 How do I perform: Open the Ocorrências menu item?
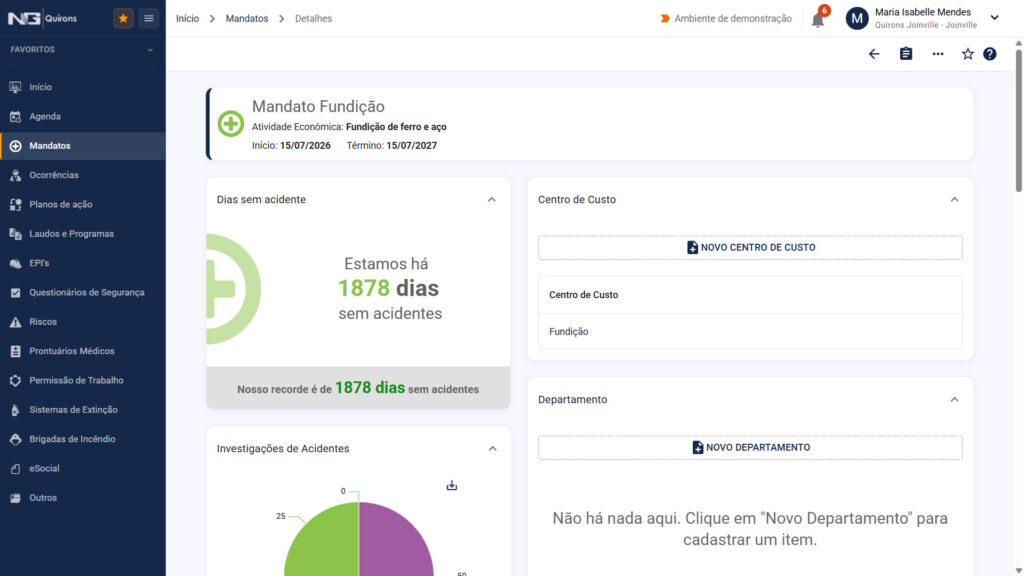[x=83, y=175]
